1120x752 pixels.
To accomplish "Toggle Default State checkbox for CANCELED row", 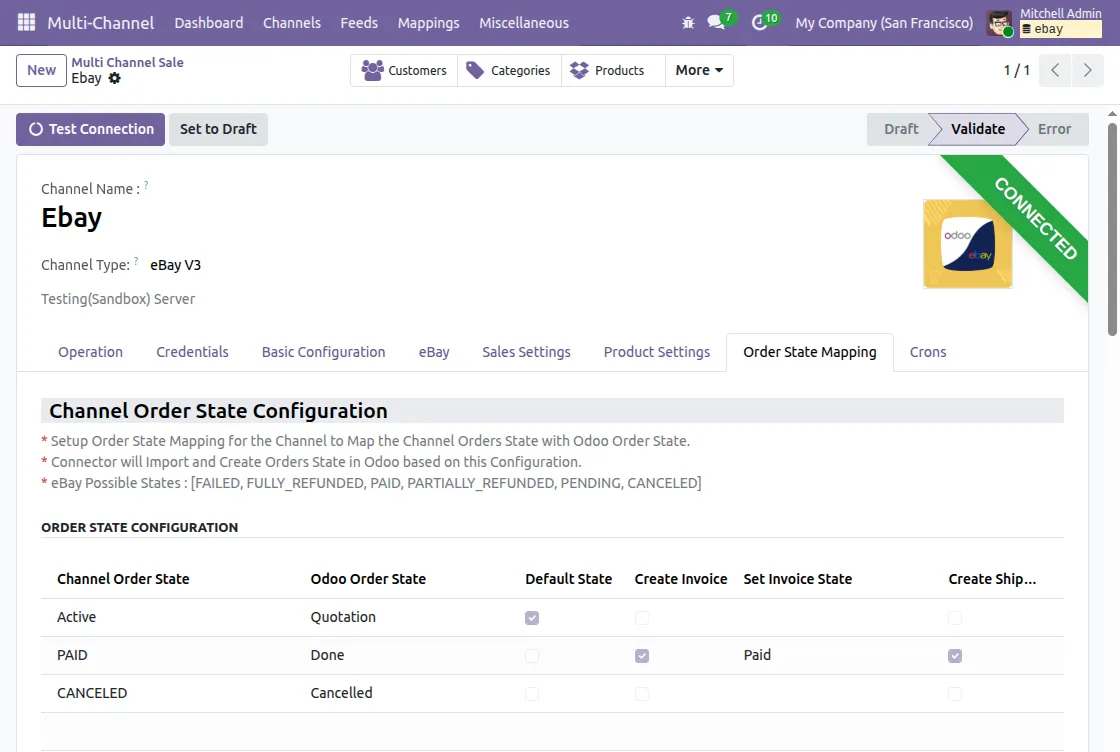I will pyautogui.click(x=532, y=693).
